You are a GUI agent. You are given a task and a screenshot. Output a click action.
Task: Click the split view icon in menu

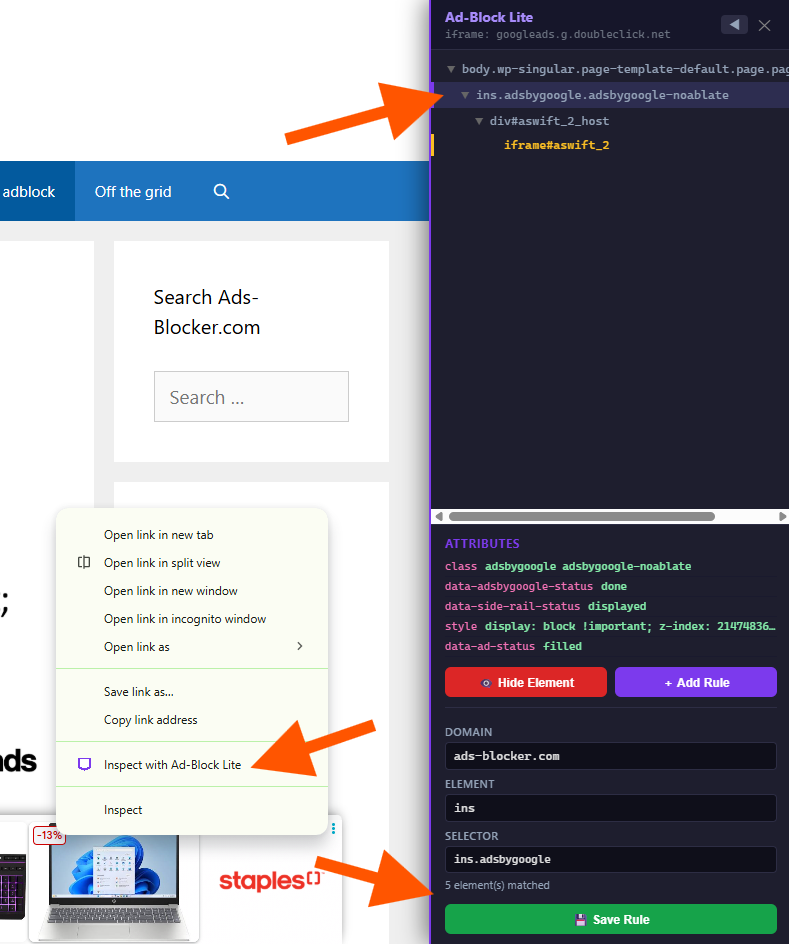click(x=84, y=562)
